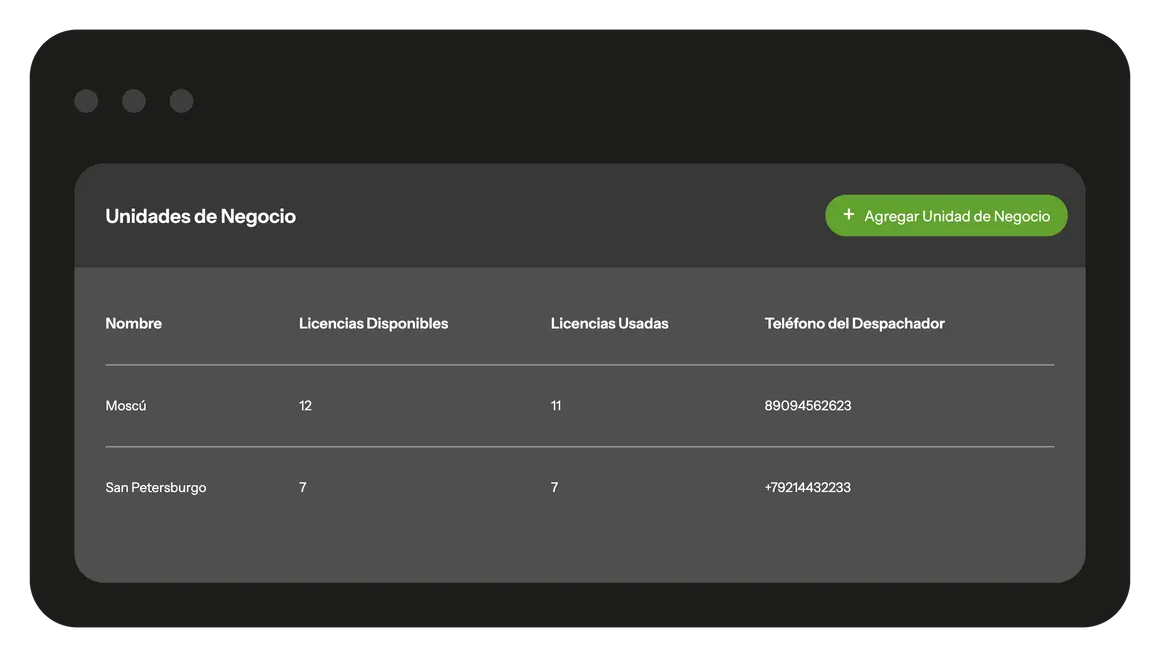Click the Unidades de Negocio panel title
Image resolution: width=1160 pixels, height=657 pixels.
point(200,216)
